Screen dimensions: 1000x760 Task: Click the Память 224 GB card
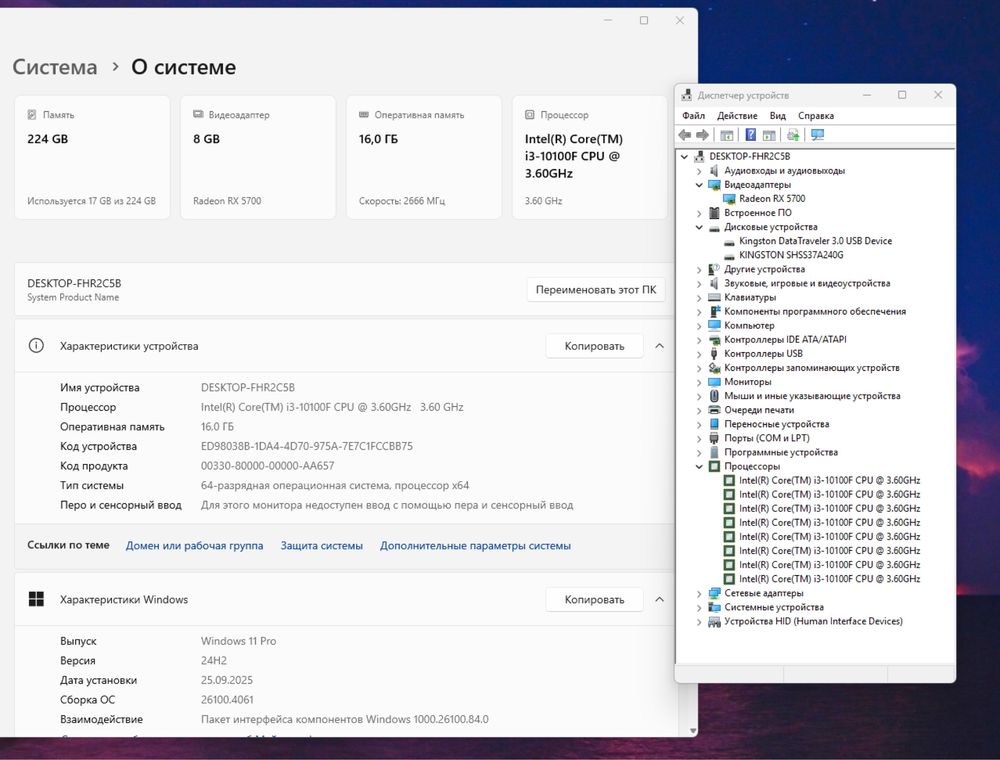(x=92, y=157)
